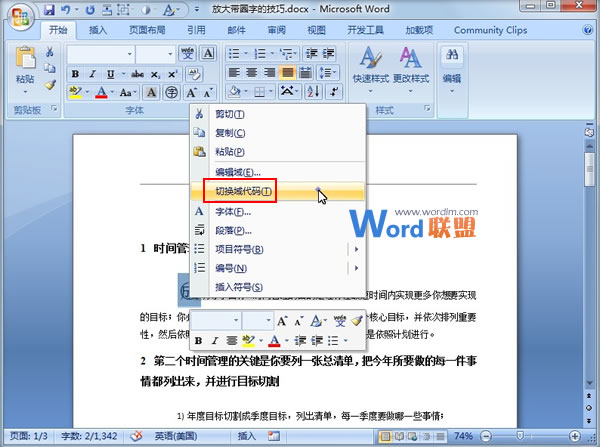Choose 切换域代码(T) in the context menu
600x447 pixels.
pos(277,191)
